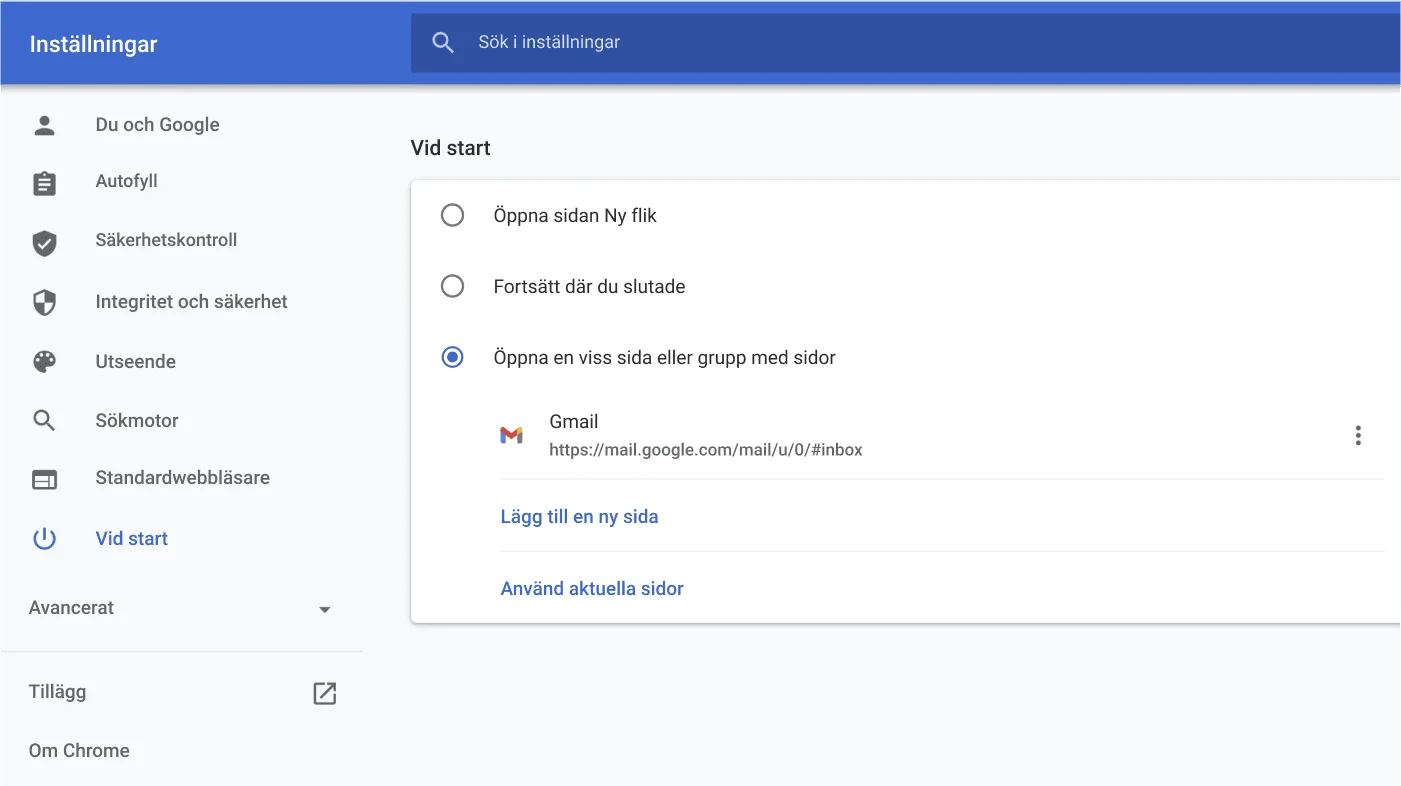Select the Du och Google person icon
Viewport: 1401px width, 786px height.
[44, 124]
